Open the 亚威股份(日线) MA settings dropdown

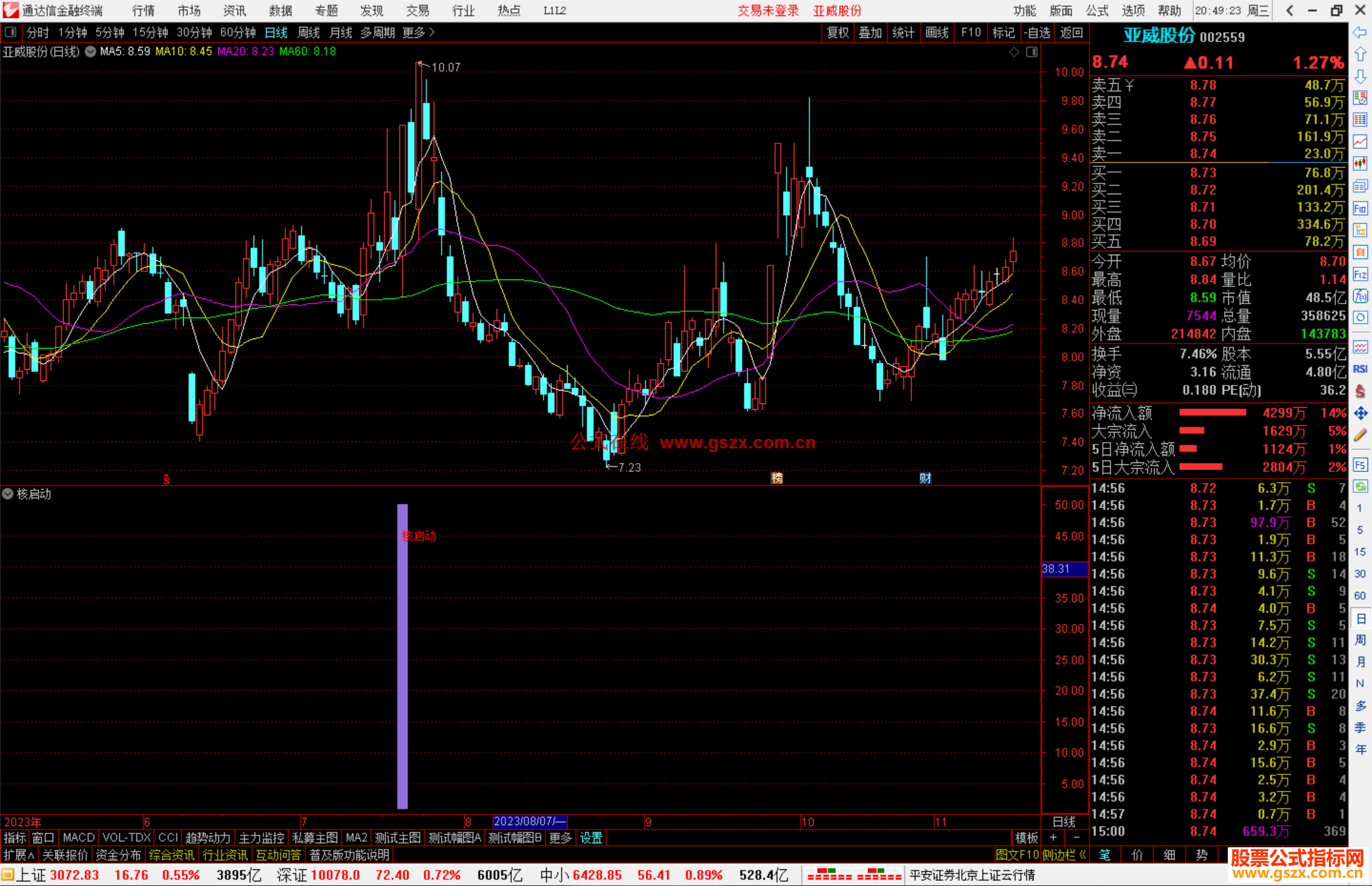click(x=90, y=52)
